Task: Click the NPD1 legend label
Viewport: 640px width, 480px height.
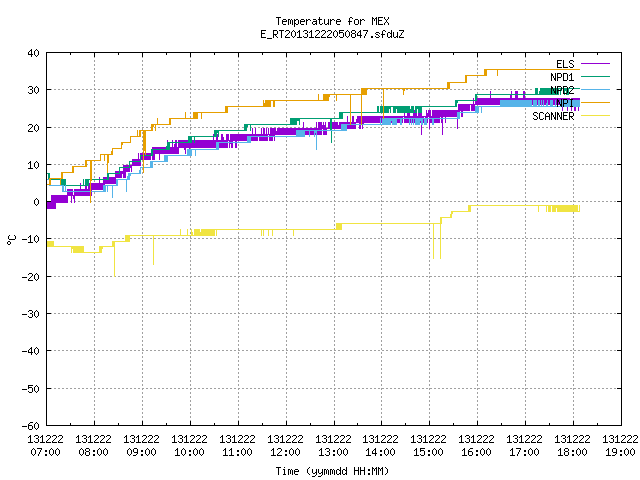Action: point(562,77)
